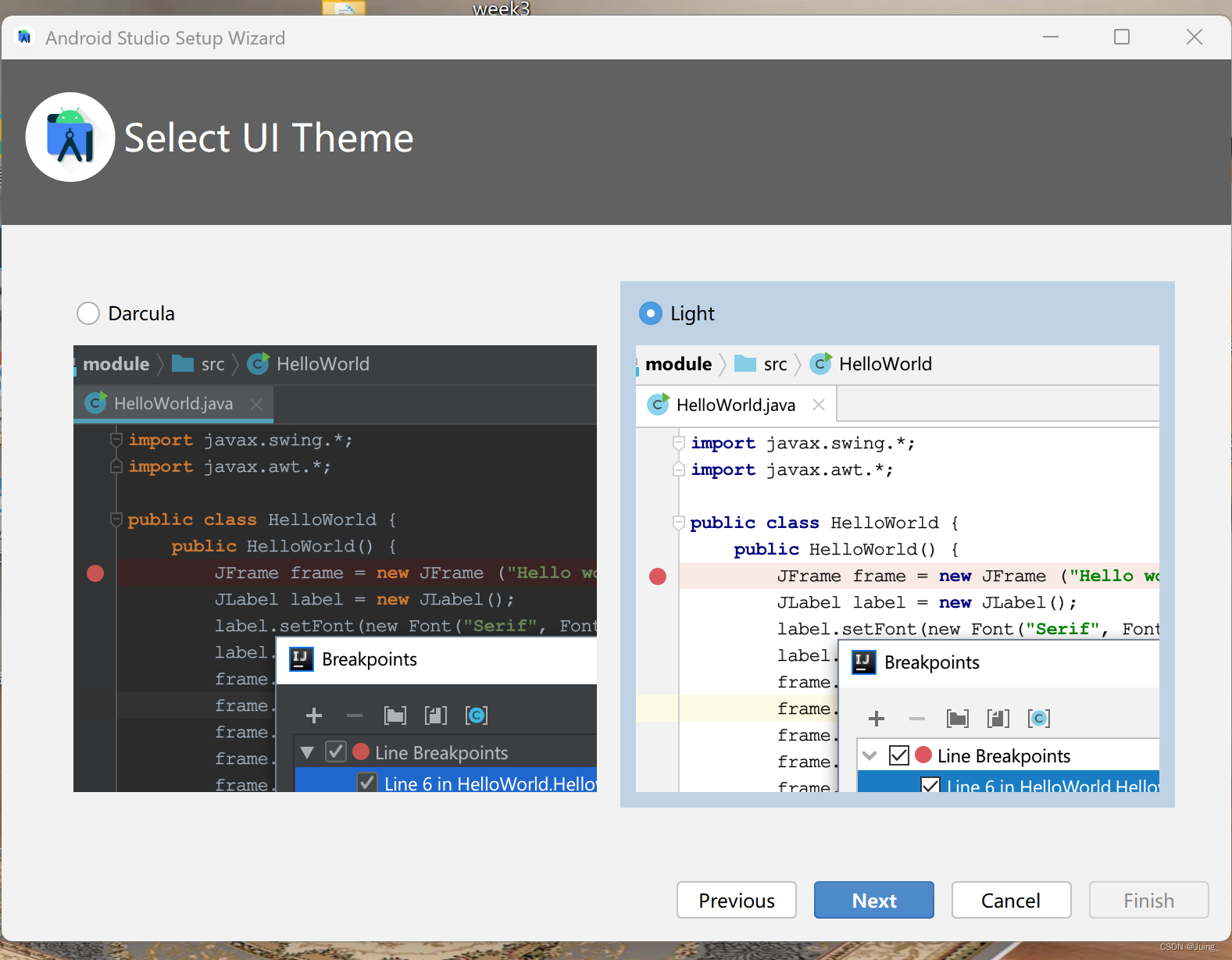Click group-by-package icon in Darcula Breakpoints toolbar
The width and height of the screenshot is (1232, 960).
(x=395, y=716)
